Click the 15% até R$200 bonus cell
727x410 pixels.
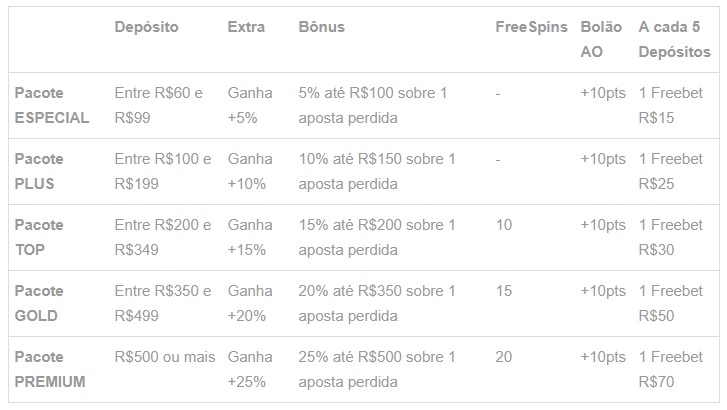[x=377, y=237]
